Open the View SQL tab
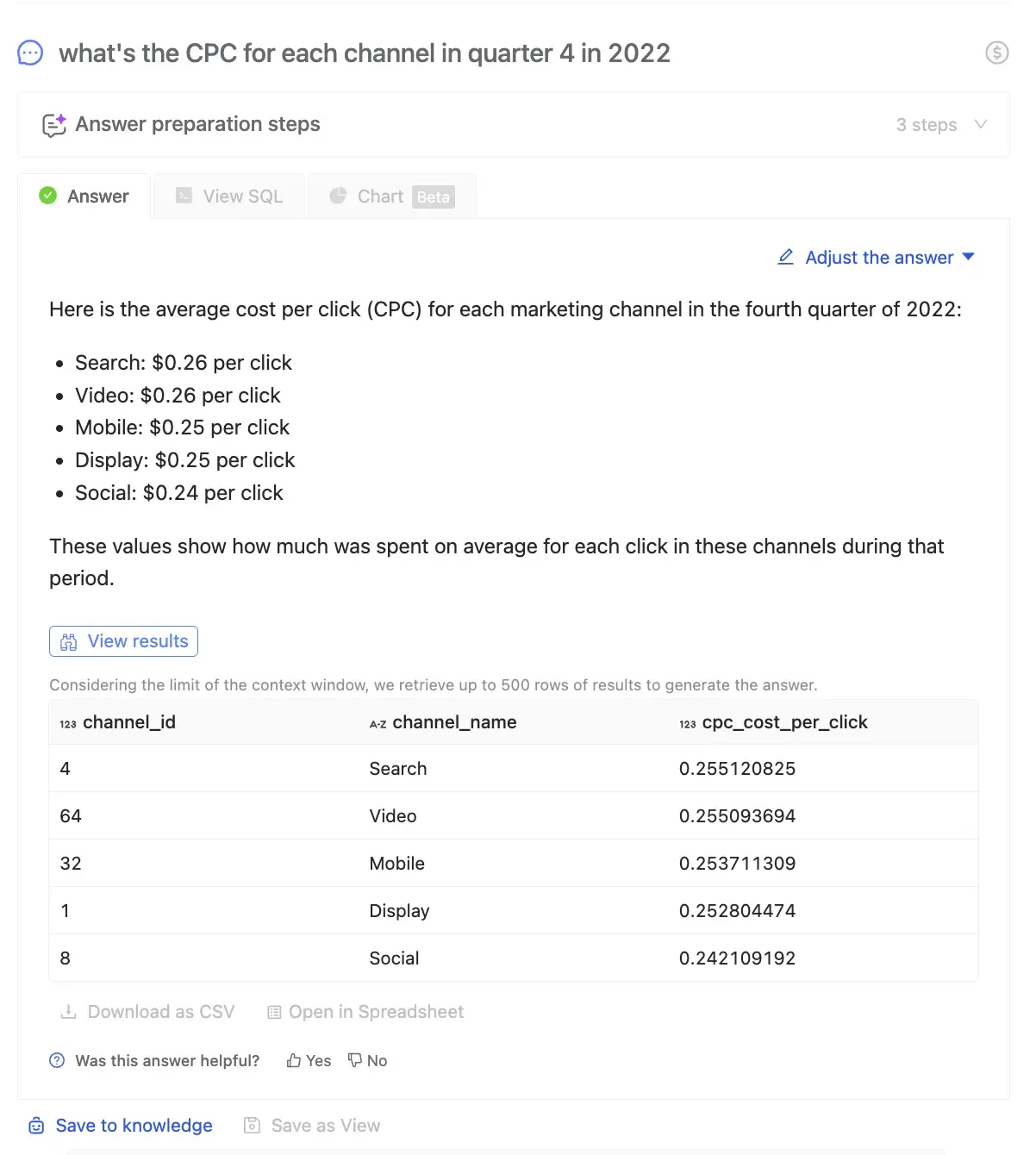The height and width of the screenshot is (1155, 1036). (229, 197)
